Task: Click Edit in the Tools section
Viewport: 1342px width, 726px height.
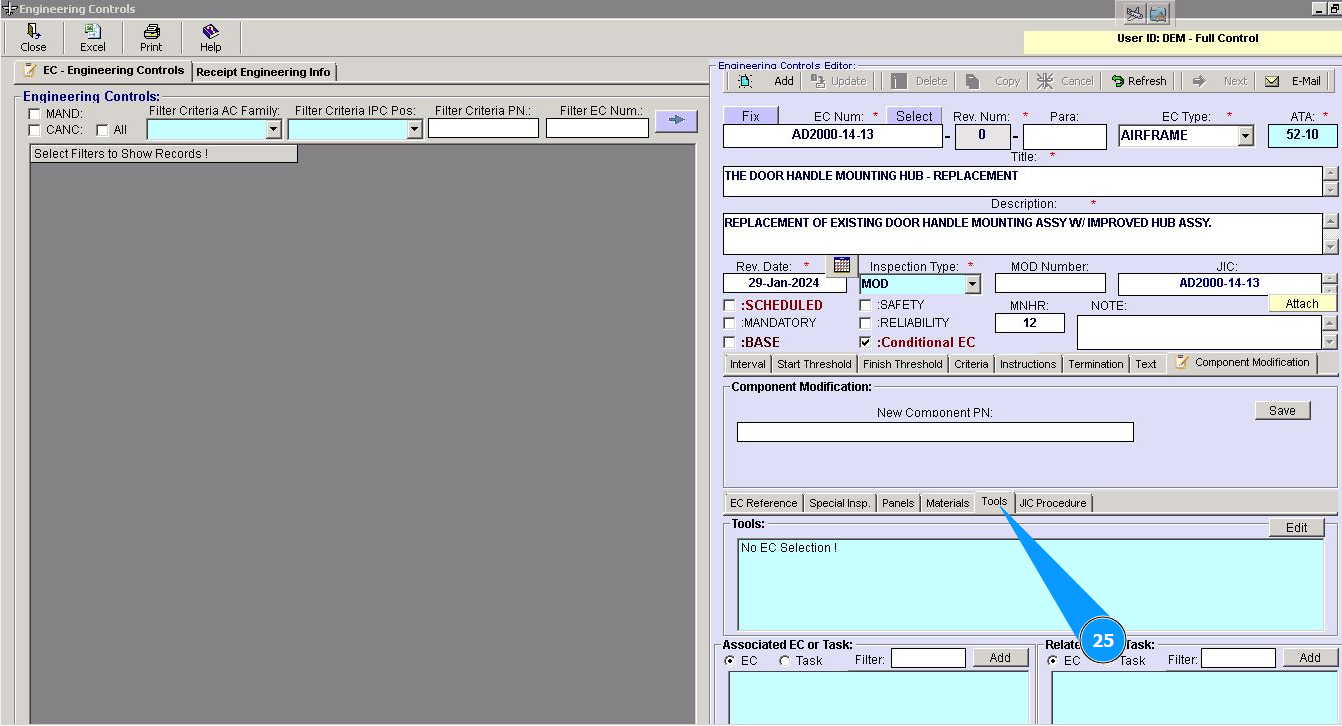Action: click(1297, 528)
